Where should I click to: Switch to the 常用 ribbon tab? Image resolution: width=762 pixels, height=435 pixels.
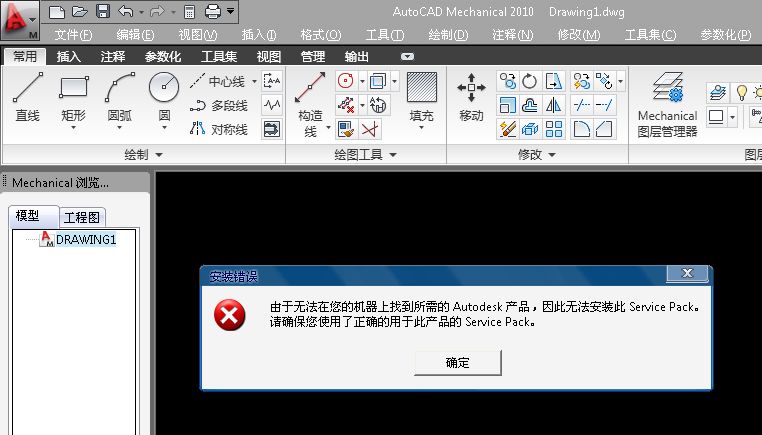[25, 56]
